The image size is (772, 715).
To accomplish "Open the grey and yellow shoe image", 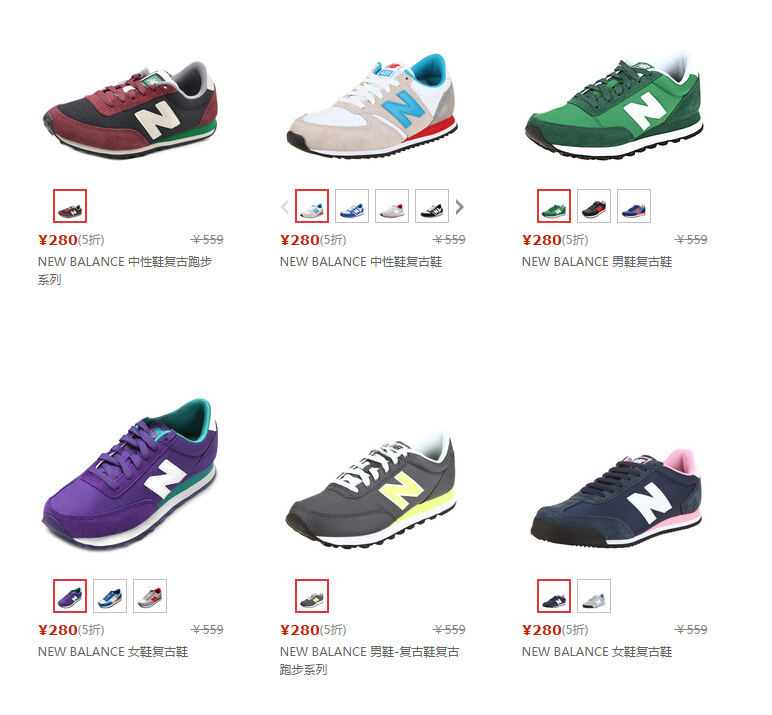I will 371,490.
